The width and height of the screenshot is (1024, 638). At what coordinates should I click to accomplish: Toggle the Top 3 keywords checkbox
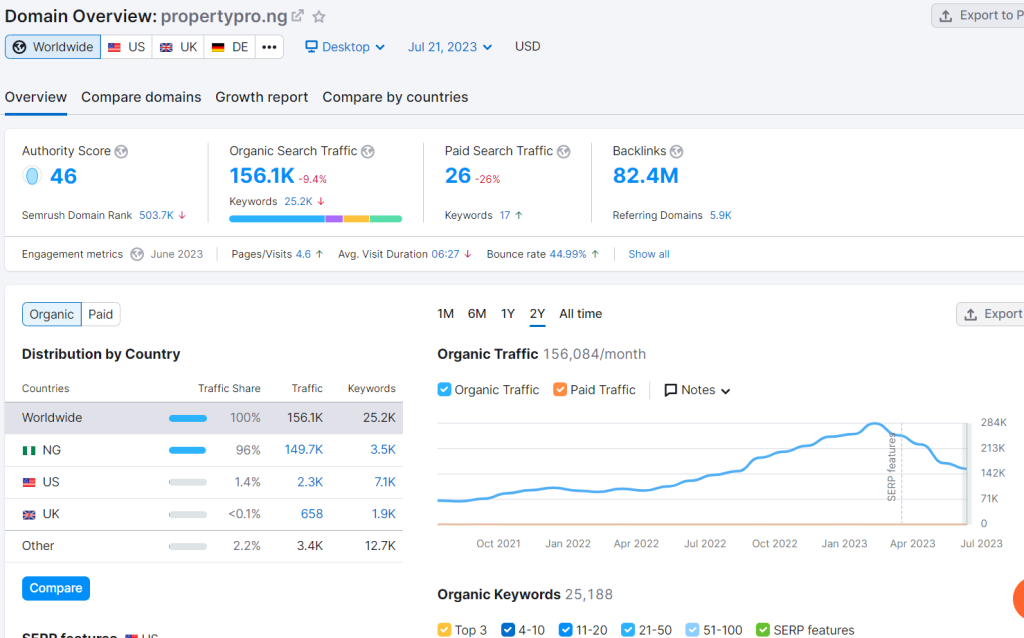(444, 630)
